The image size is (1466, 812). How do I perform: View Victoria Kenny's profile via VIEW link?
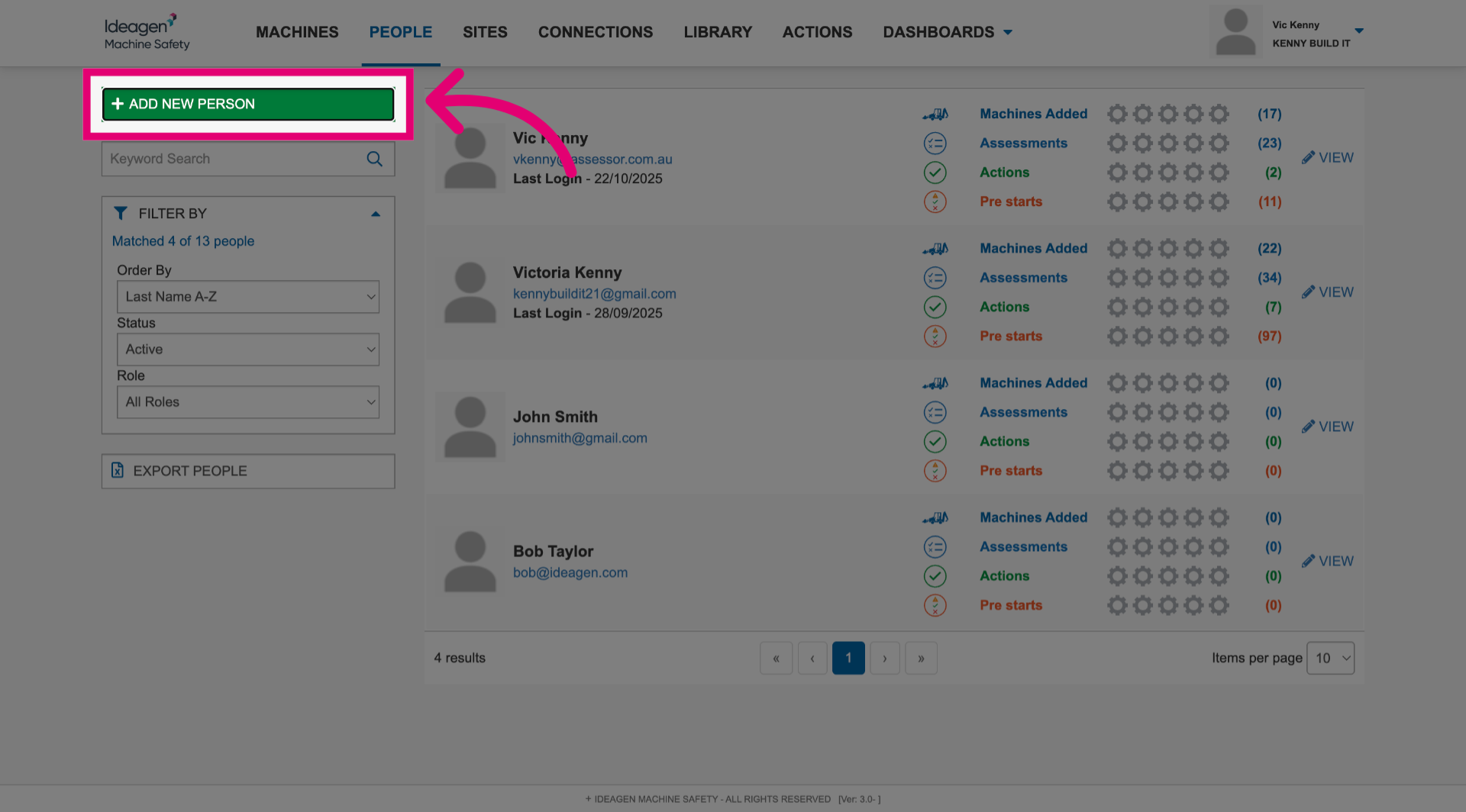point(1328,292)
